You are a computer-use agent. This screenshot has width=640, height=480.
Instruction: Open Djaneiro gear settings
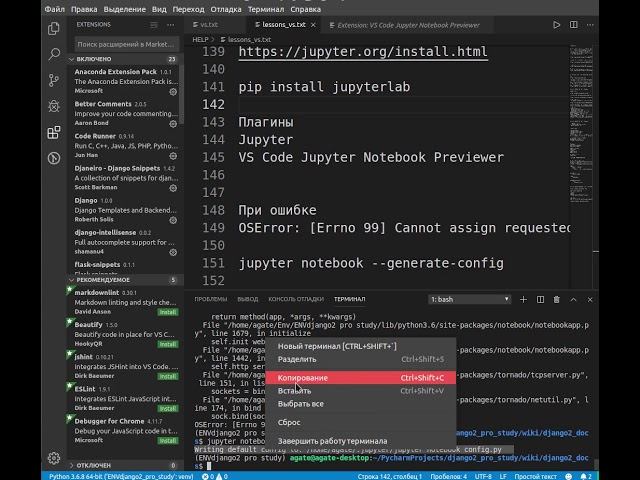173,188
